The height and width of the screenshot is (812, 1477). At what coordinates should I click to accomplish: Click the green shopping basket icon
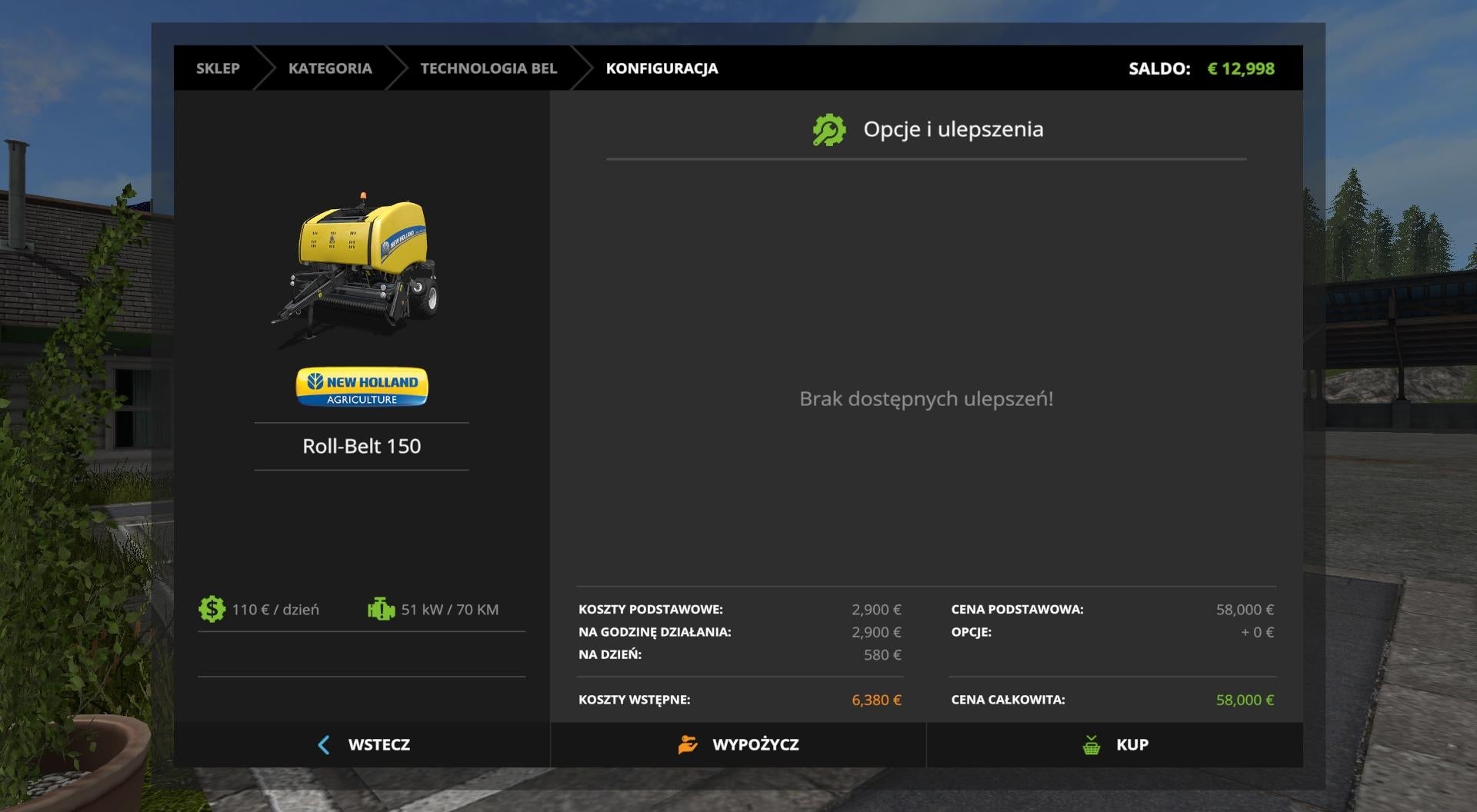1091,744
